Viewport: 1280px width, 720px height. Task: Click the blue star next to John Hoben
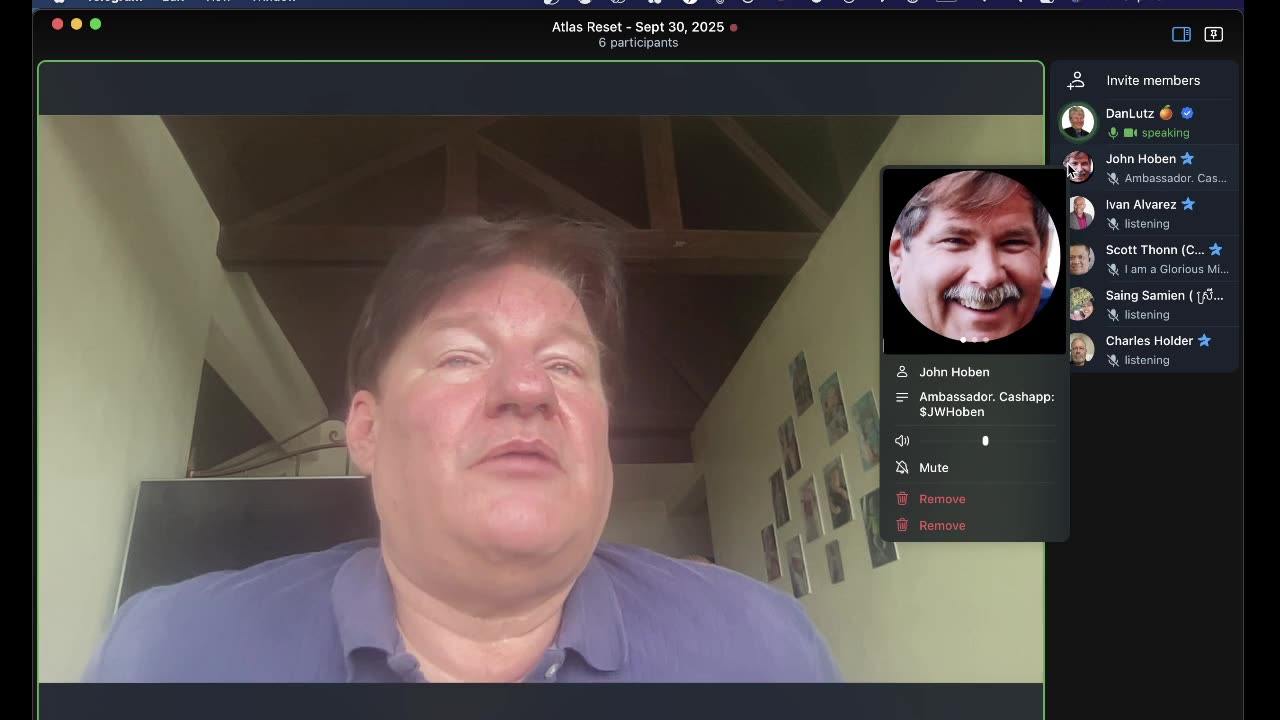[x=1187, y=158]
